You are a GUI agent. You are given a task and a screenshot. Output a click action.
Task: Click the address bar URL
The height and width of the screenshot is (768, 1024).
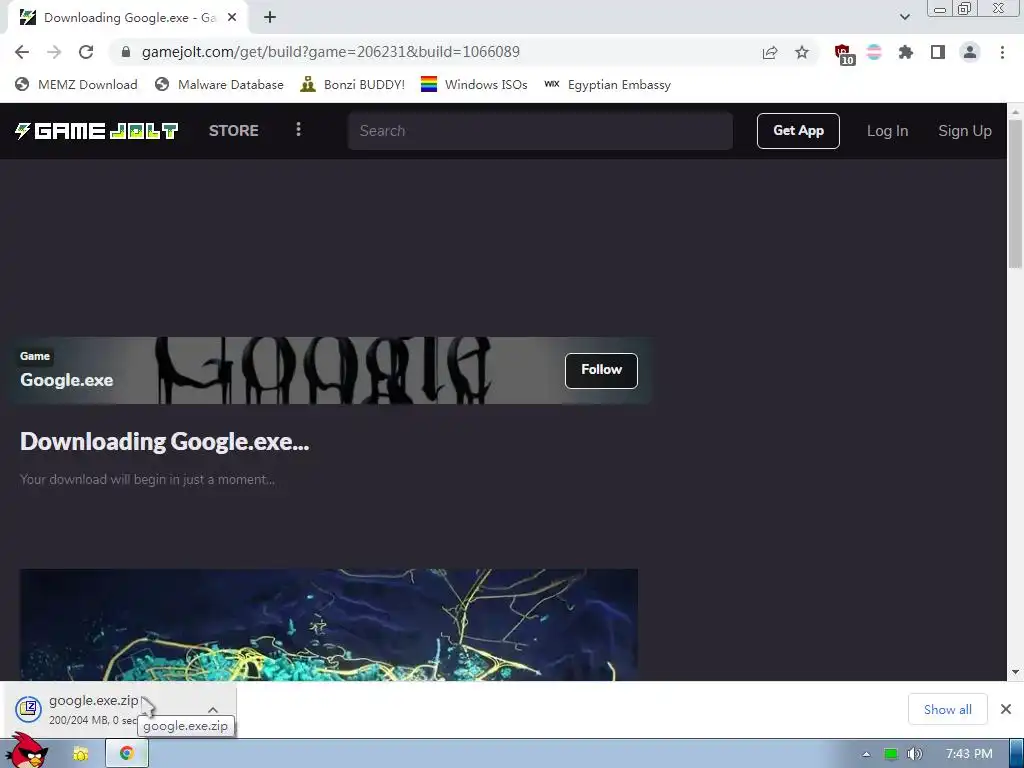click(x=330, y=52)
